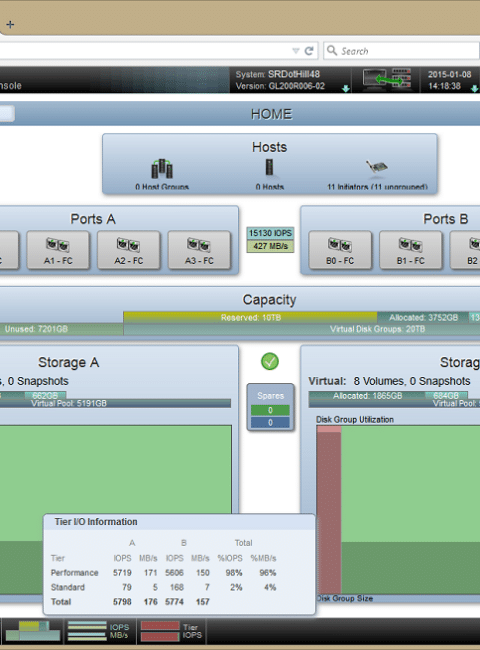
Task: Click the 427 MB/s indicator
Action: pos(270,246)
